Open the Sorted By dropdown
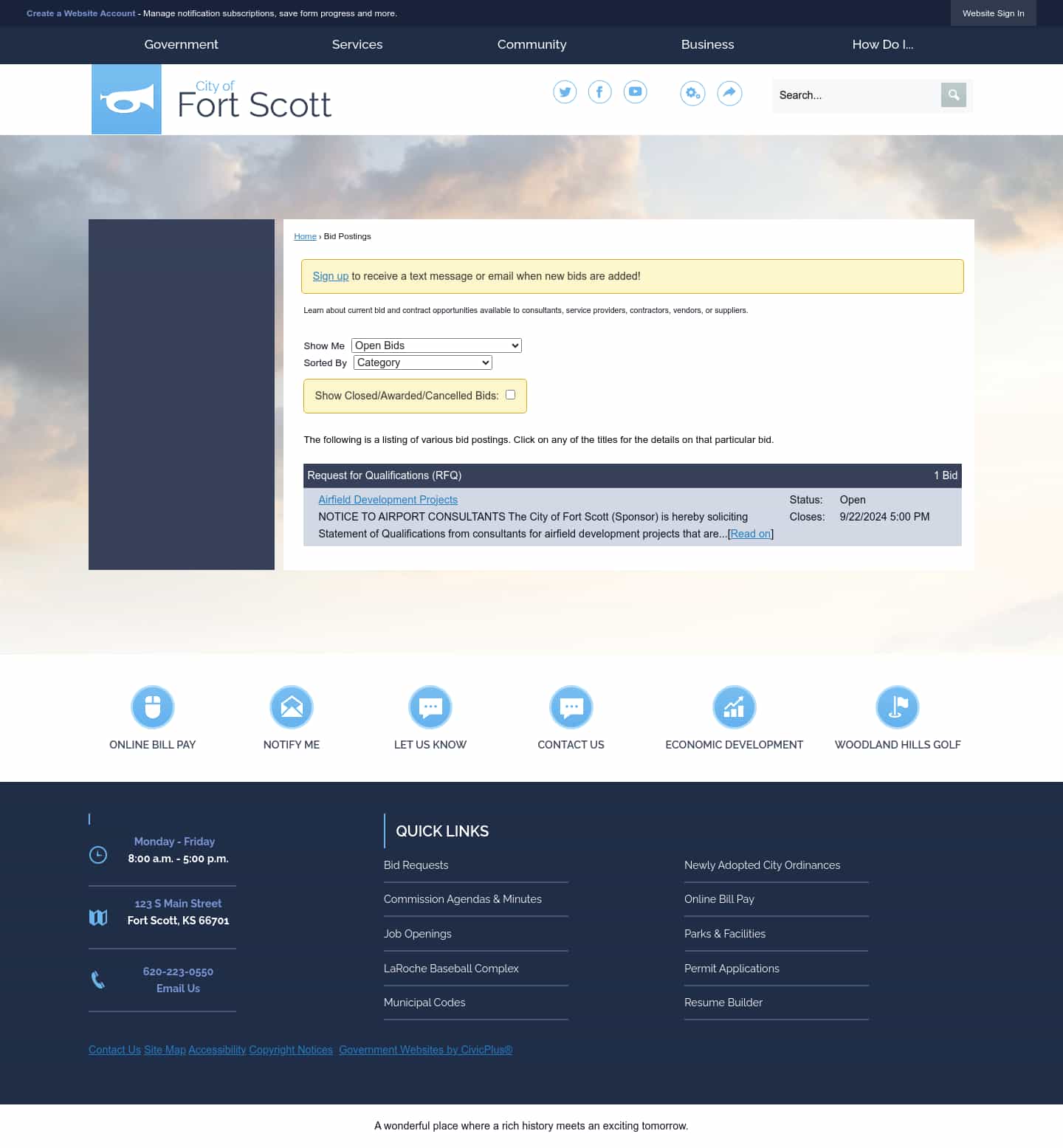 click(x=422, y=362)
